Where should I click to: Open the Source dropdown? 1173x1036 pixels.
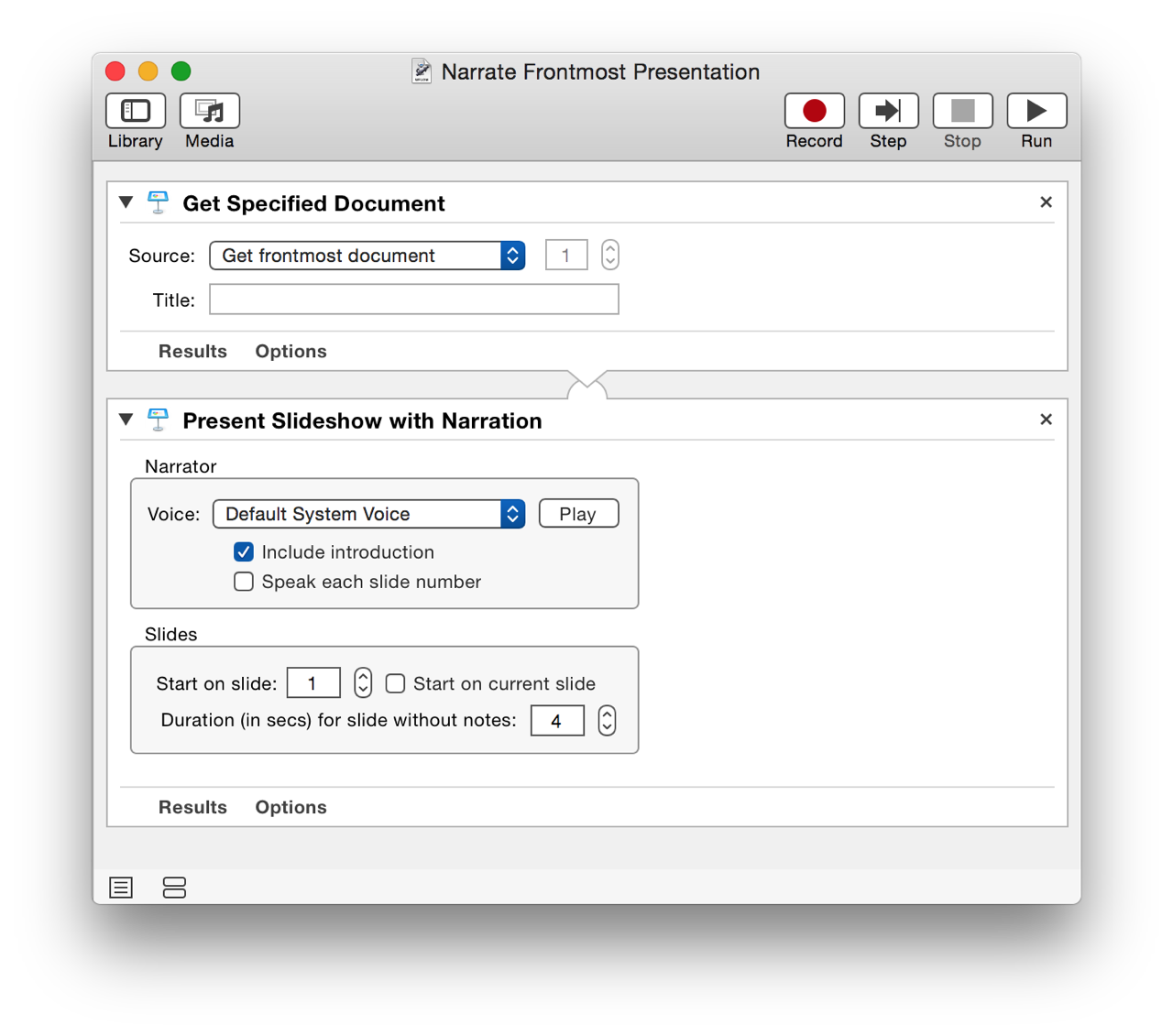(367, 256)
